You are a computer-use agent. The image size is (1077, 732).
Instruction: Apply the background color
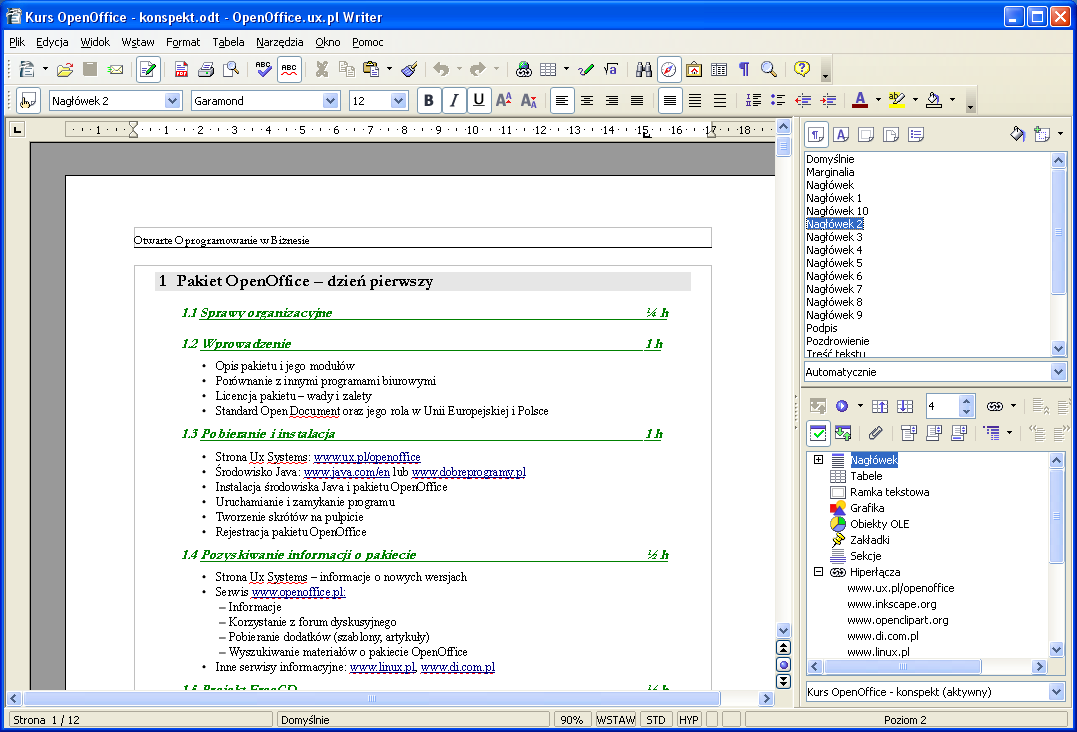pos(933,101)
